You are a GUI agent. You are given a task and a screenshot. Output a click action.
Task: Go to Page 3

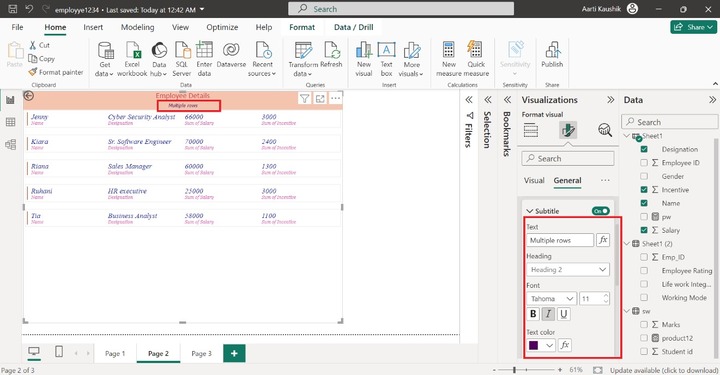pyautogui.click(x=201, y=353)
